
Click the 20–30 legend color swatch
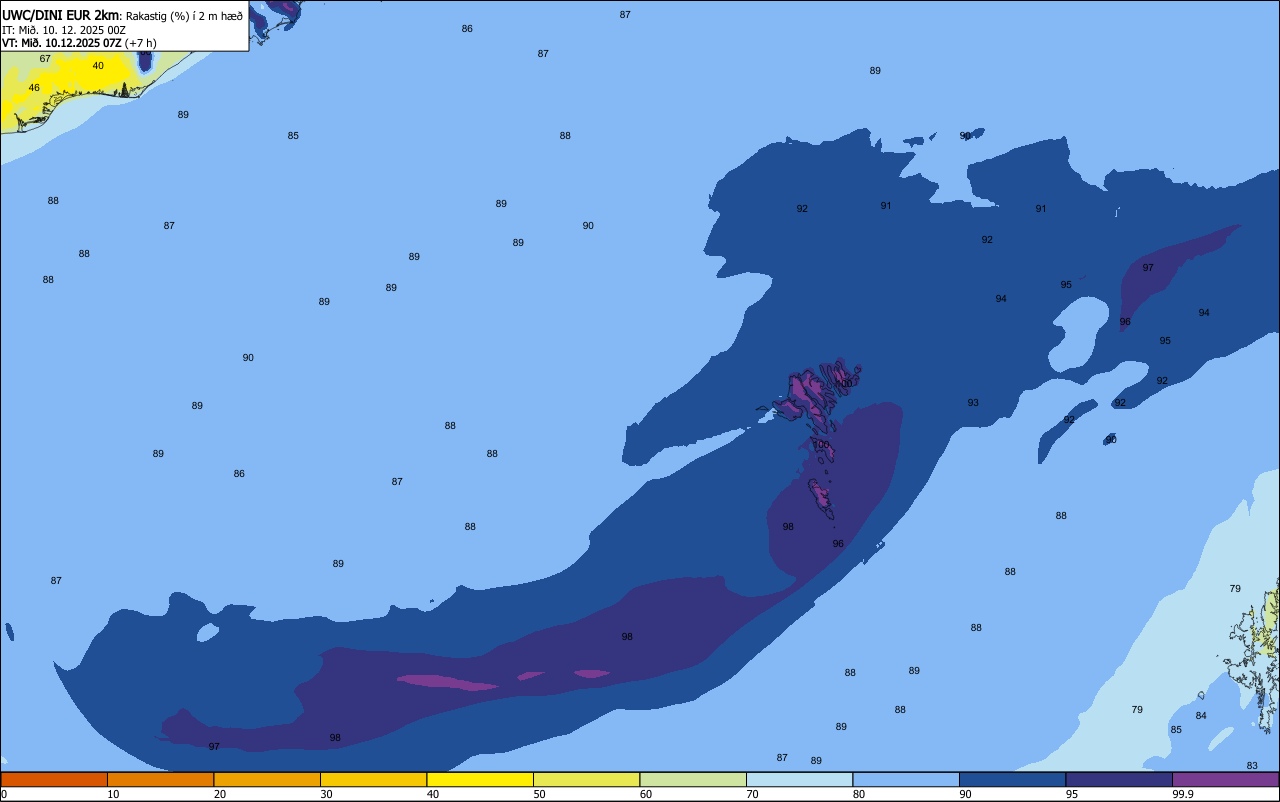click(x=267, y=779)
